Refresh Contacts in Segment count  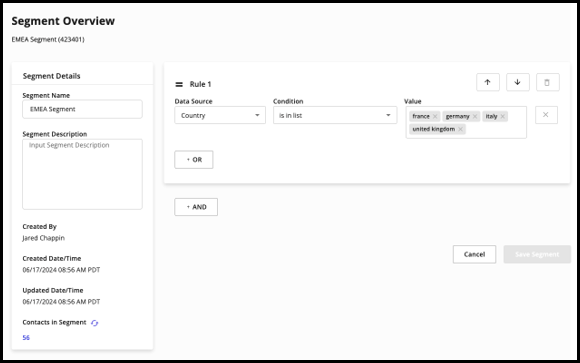pos(94,323)
